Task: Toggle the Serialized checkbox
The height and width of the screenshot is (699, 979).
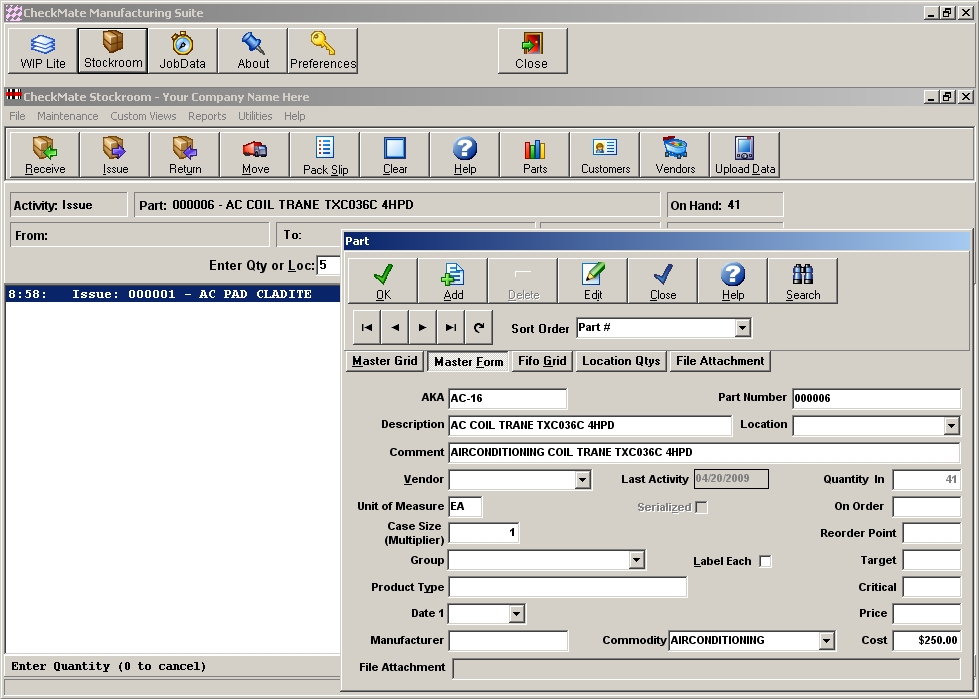Action: 701,507
